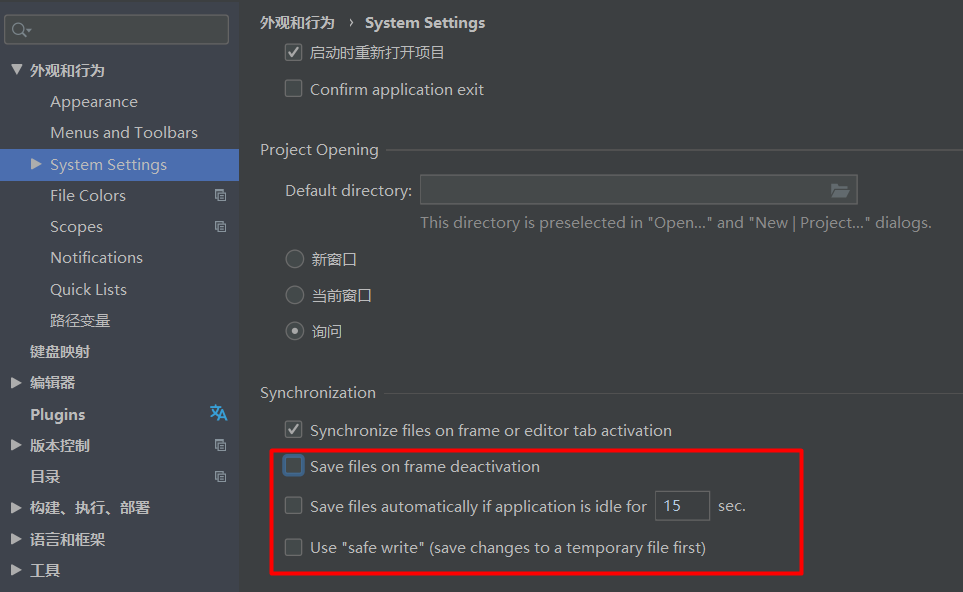
Task: Select the 新窗口 radio button
Action: [294, 259]
